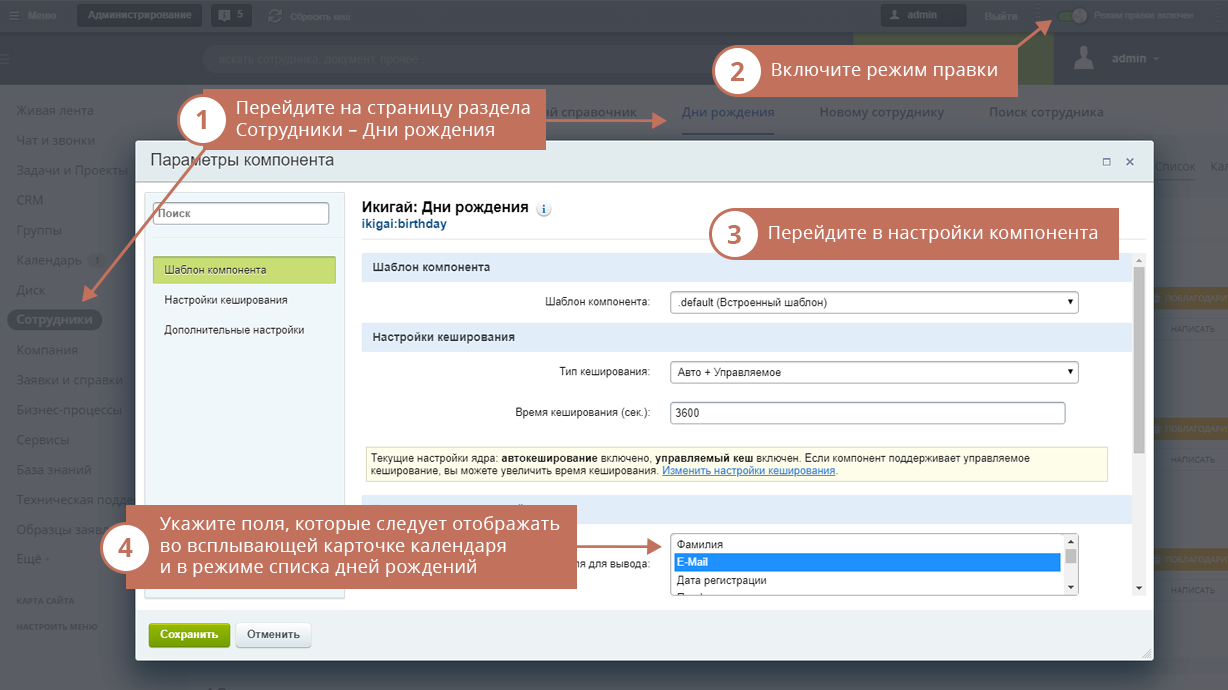Open the Тип кеширования dropdown

[874, 372]
